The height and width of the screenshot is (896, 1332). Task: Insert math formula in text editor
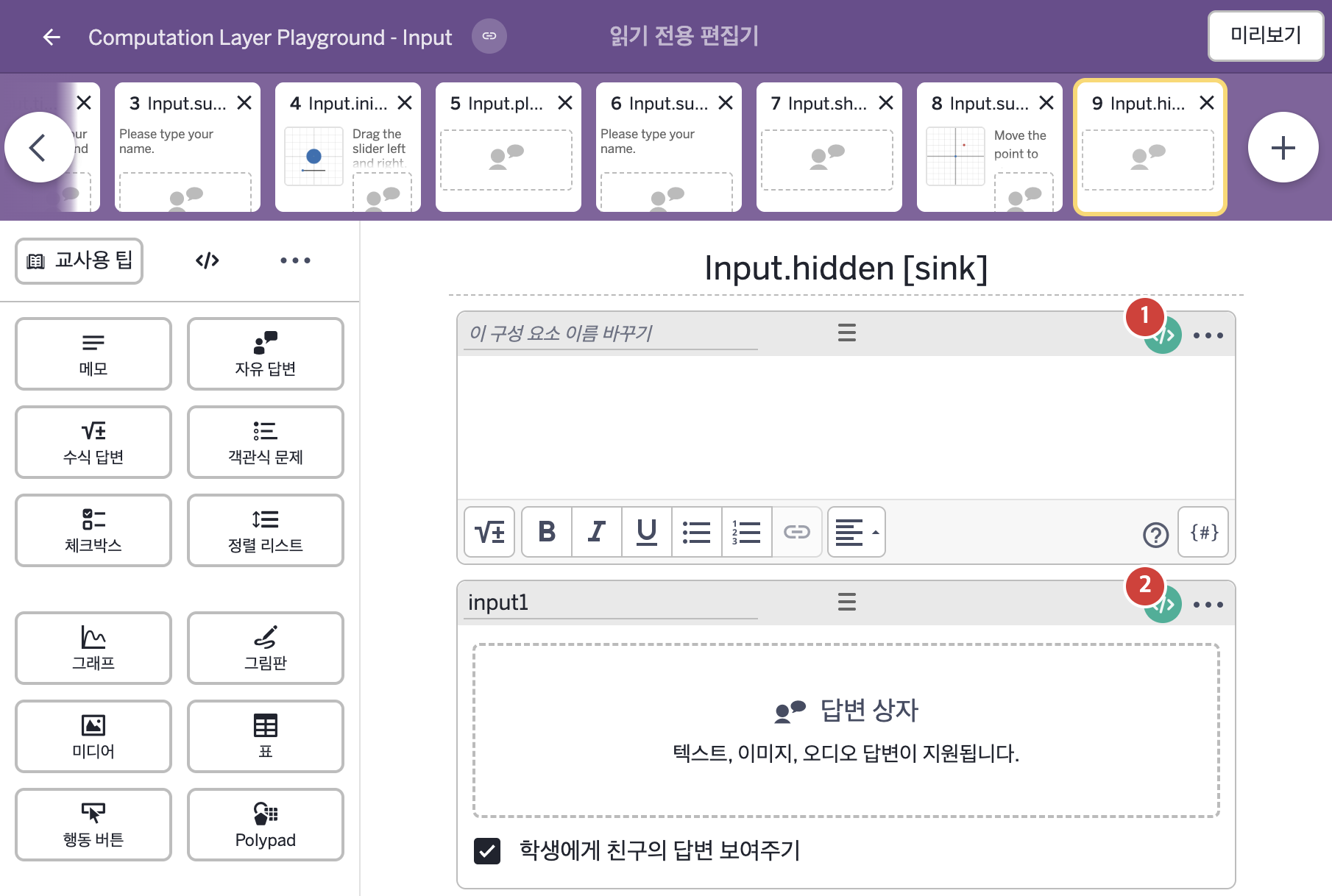click(490, 532)
